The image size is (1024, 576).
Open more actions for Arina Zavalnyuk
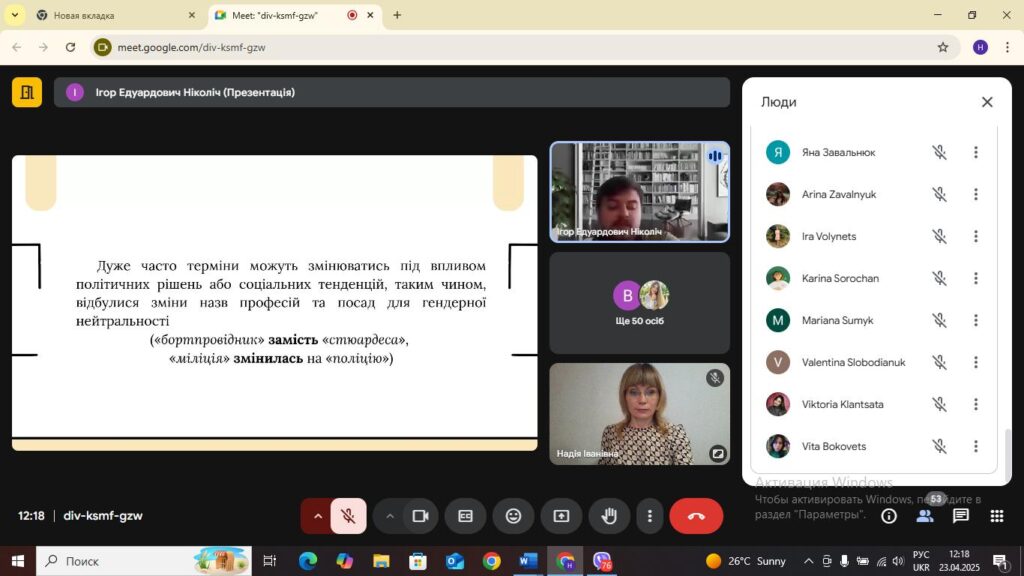pyautogui.click(x=976, y=194)
